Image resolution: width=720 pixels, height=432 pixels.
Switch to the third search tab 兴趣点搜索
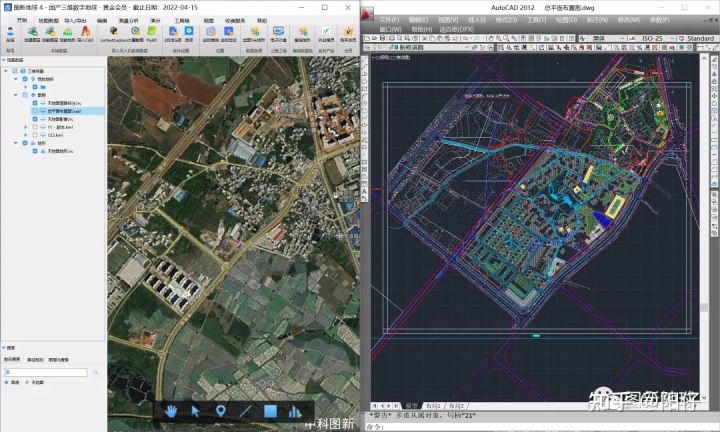(x=58, y=359)
